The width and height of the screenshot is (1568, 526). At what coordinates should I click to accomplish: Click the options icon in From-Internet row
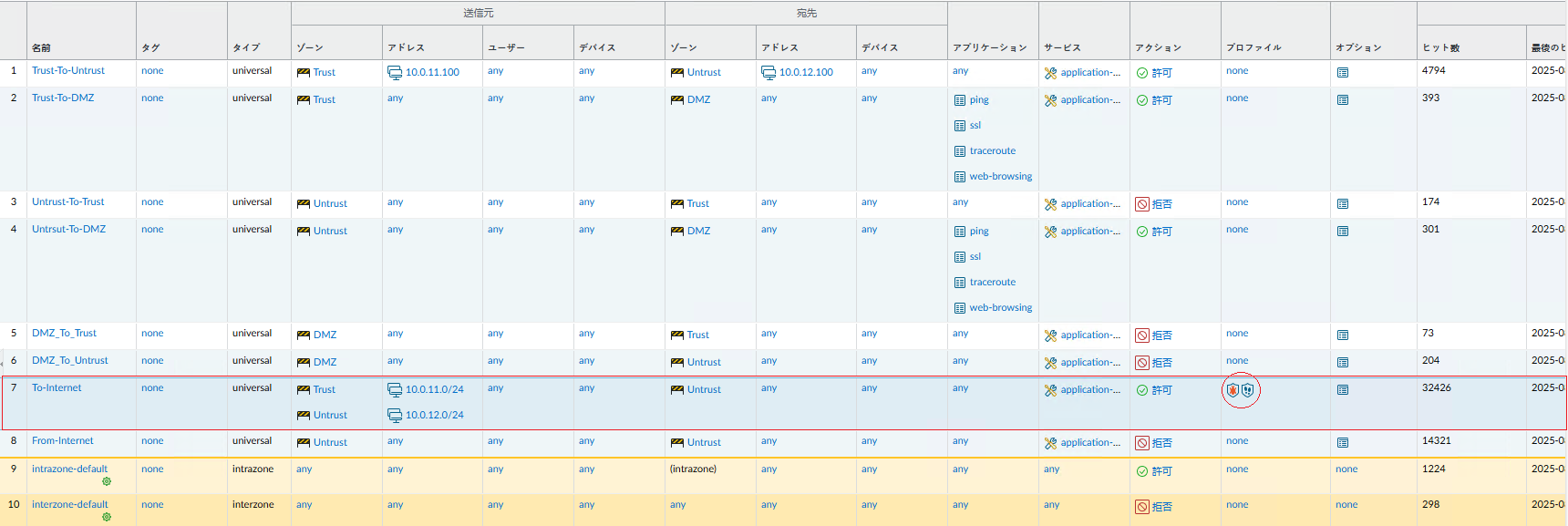pyautogui.click(x=1343, y=443)
